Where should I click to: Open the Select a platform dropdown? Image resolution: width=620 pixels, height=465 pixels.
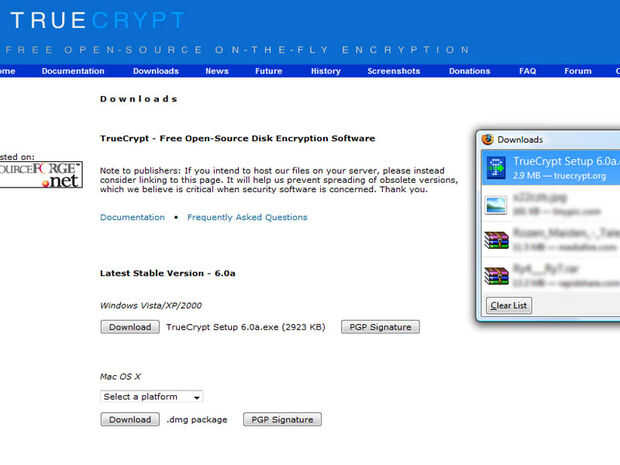pos(151,397)
